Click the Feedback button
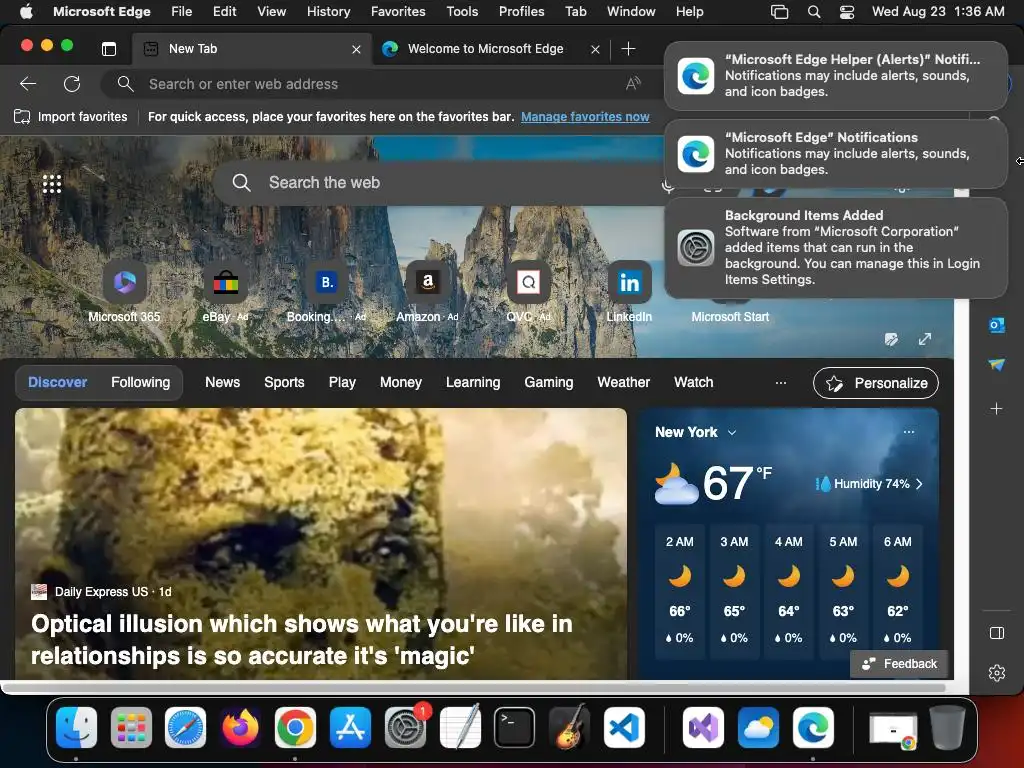This screenshot has height=768, width=1024. coord(899,664)
